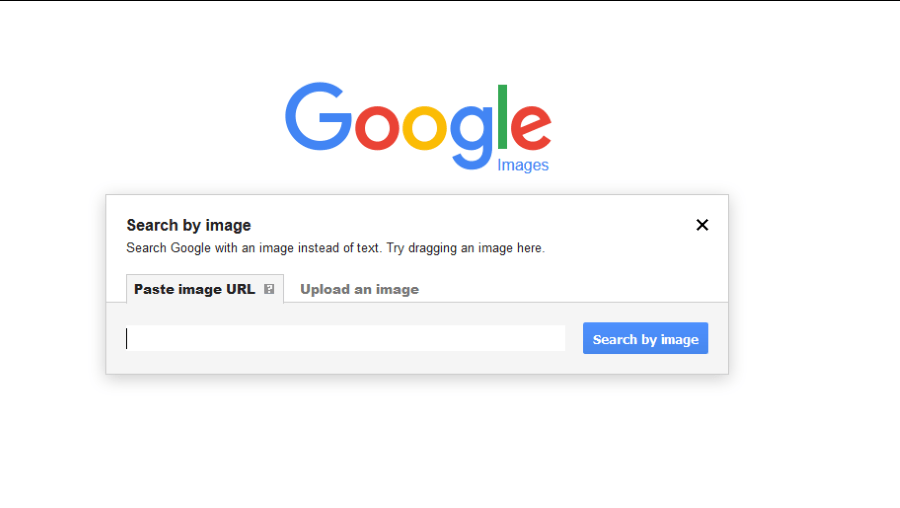Click the help icon beside Paste image URL
This screenshot has width=900, height=508.
[269, 289]
